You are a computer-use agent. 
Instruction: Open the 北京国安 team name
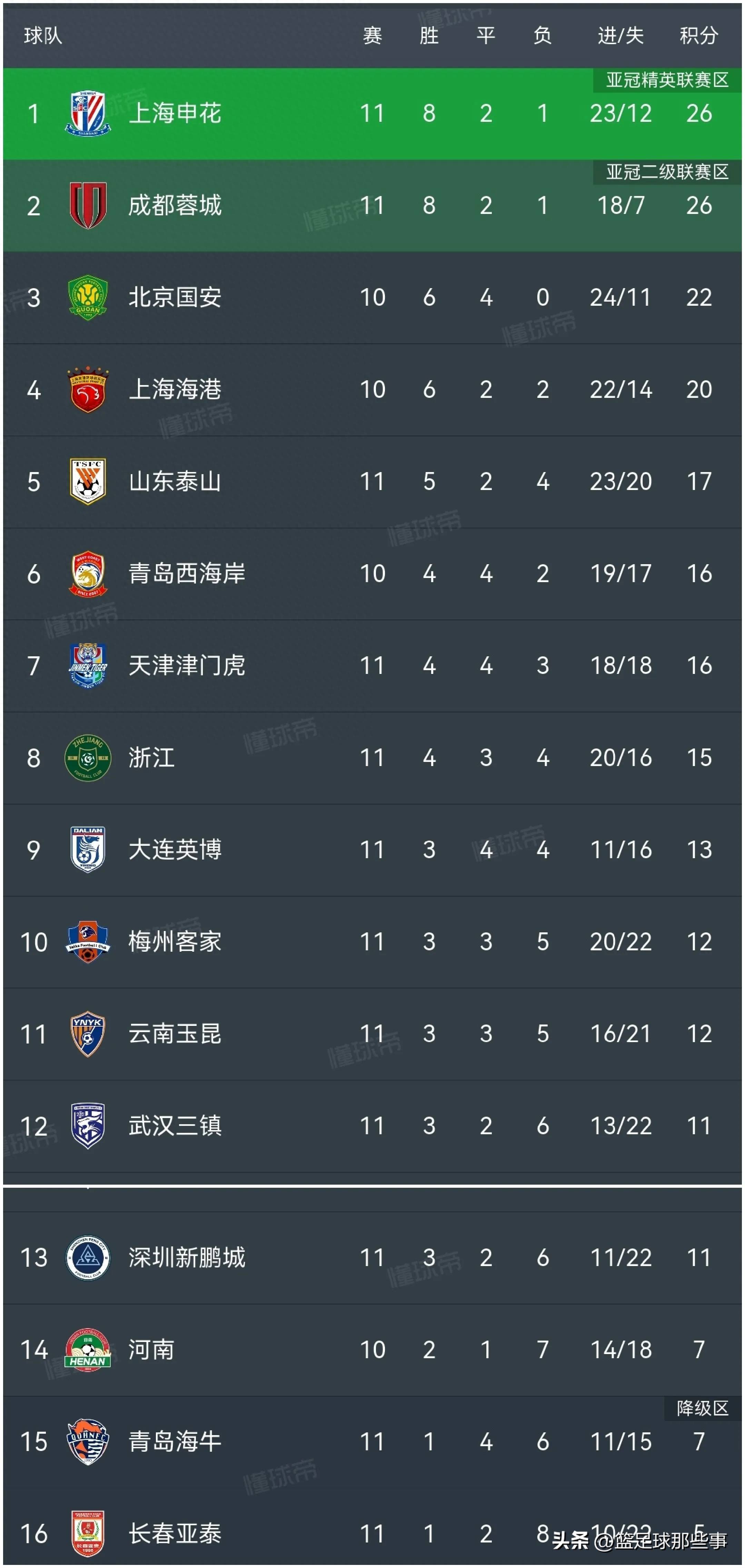click(x=175, y=298)
